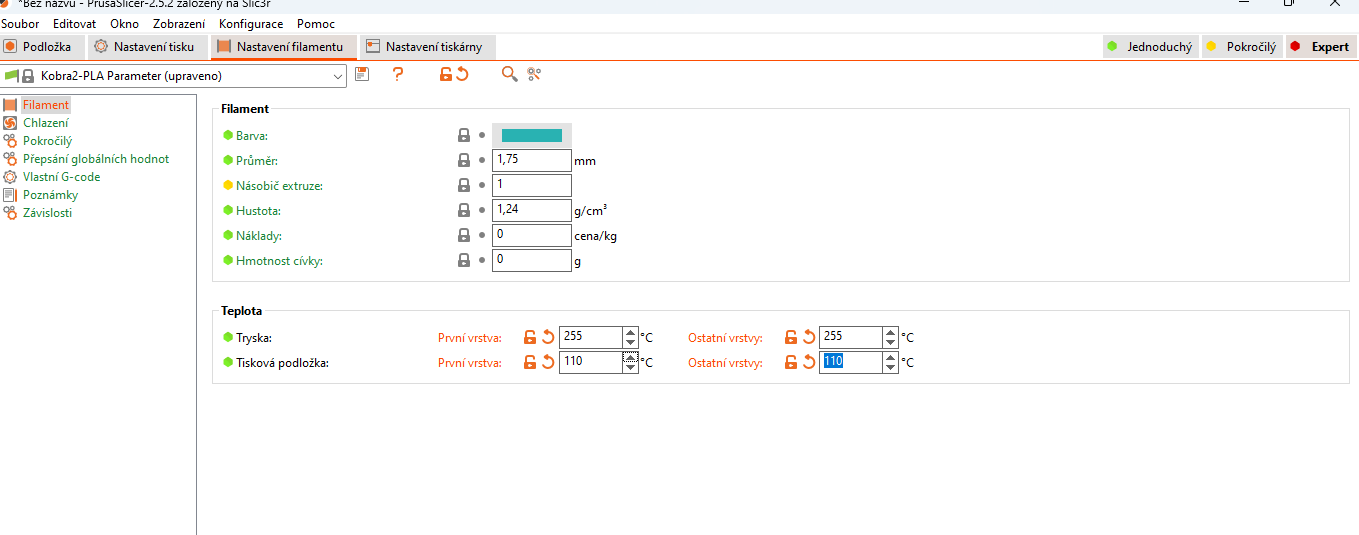Click the Násobič extruze label
The height and width of the screenshot is (535, 1359).
pos(279,186)
